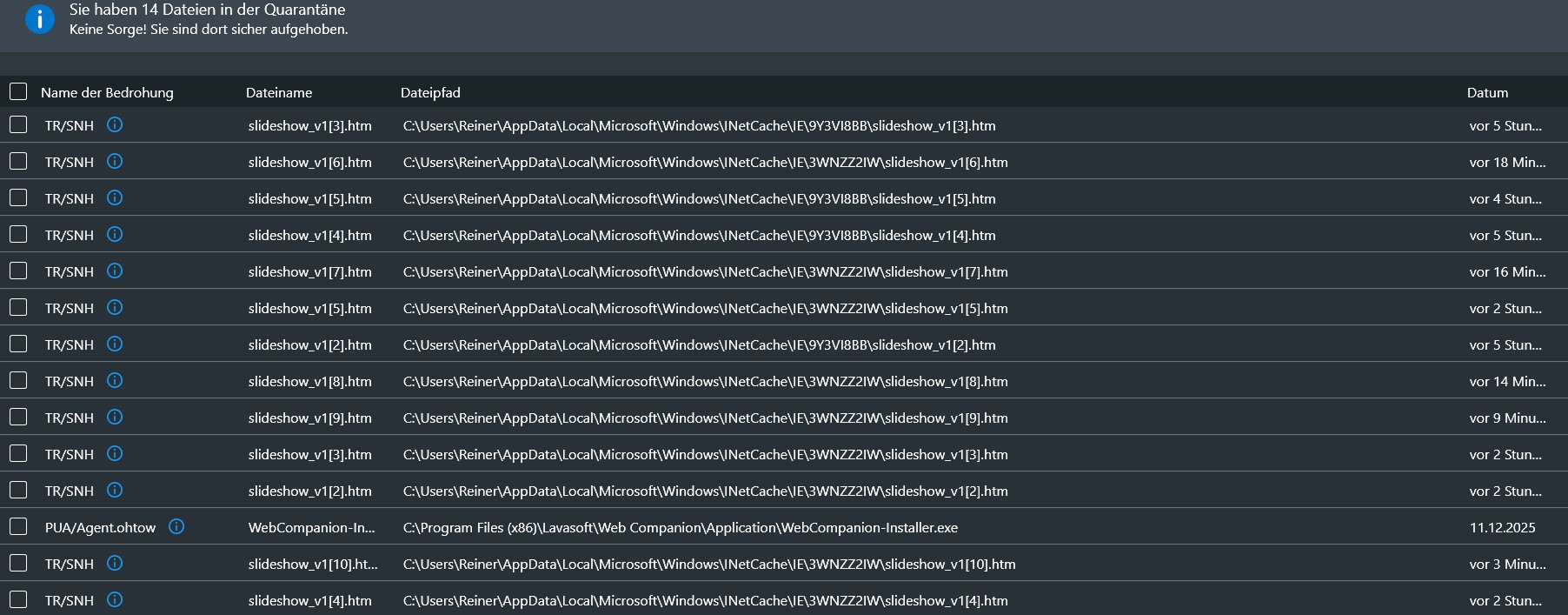Check the WebCompanion-Installer.exe row checkbox
The image size is (1568, 615).
tap(18, 526)
